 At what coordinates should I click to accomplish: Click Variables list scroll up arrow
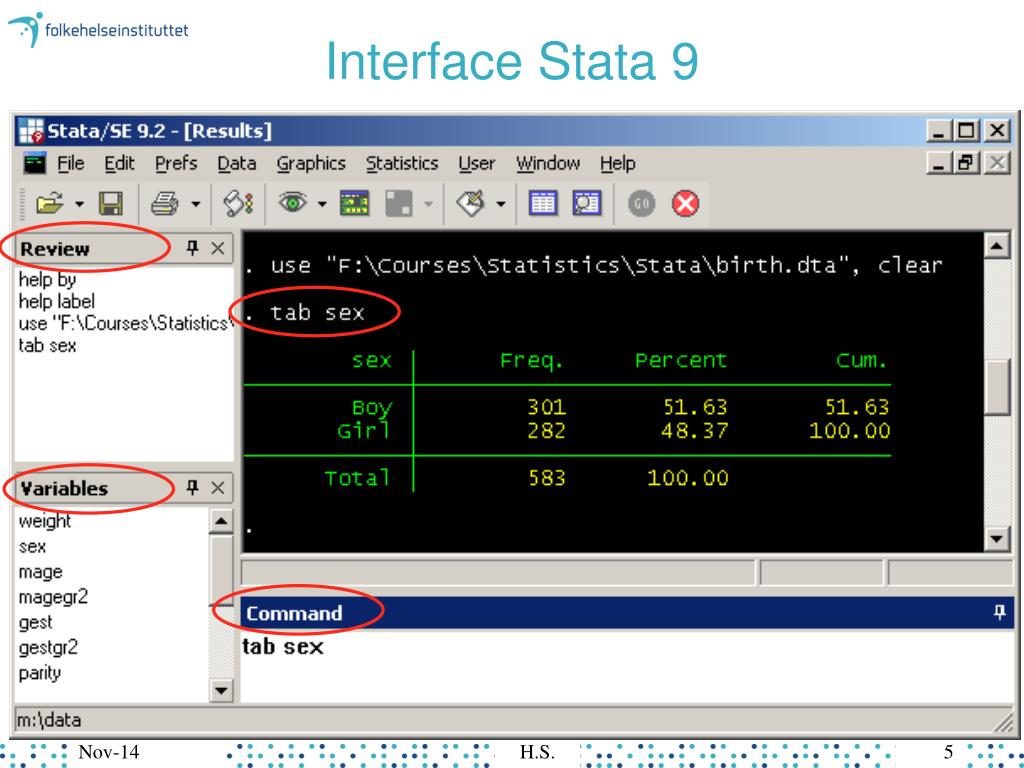click(x=221, y=522)
